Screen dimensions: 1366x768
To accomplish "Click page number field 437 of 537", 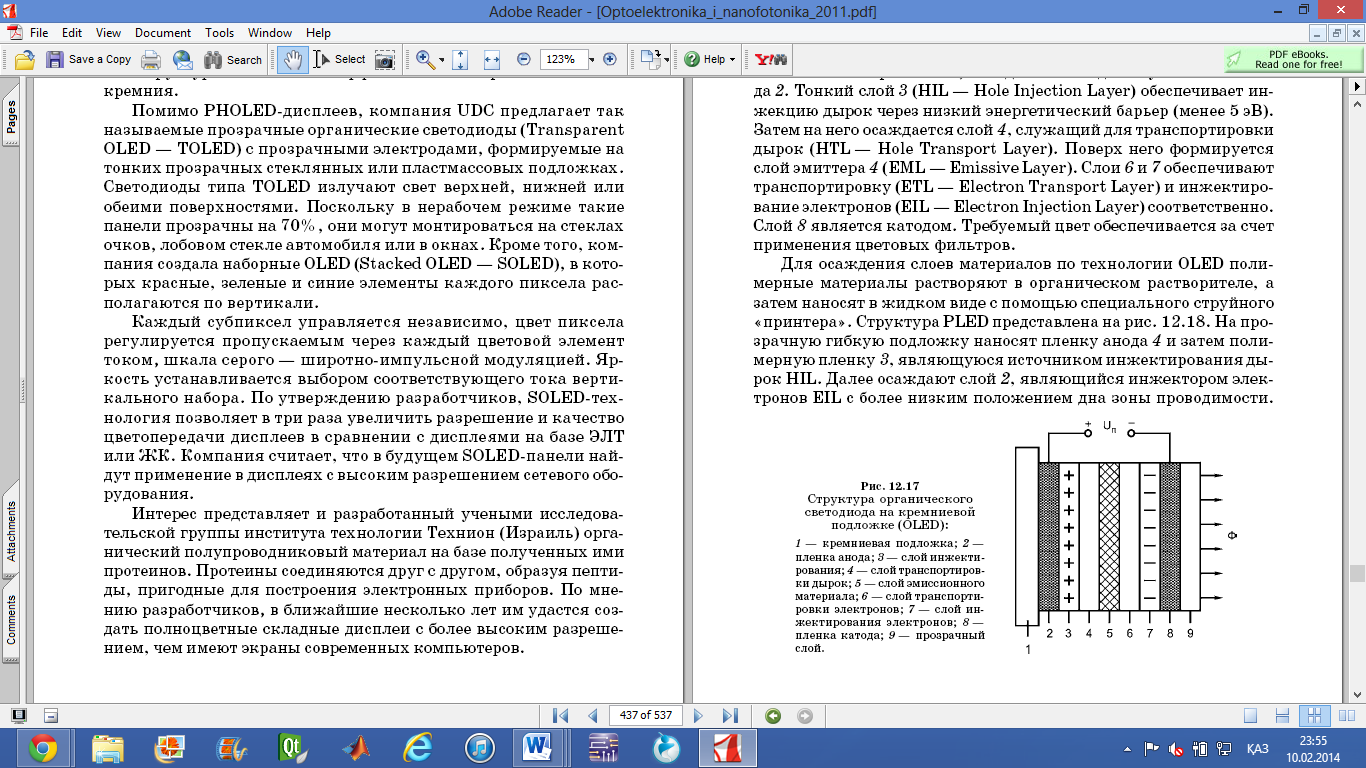I will pos(645,716).
